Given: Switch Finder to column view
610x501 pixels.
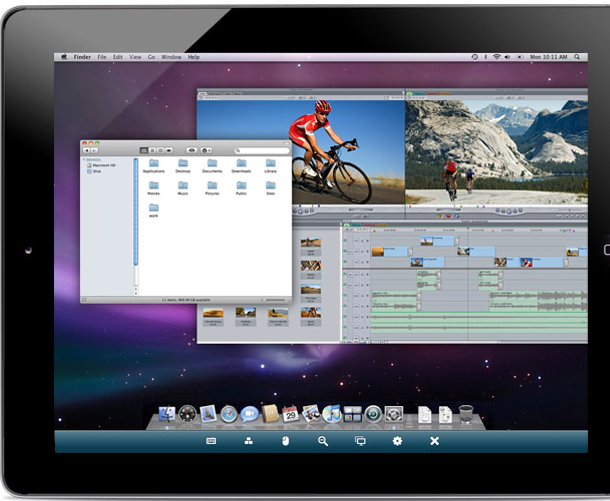Looking at the screenshot, I should (x=160, y=150).
